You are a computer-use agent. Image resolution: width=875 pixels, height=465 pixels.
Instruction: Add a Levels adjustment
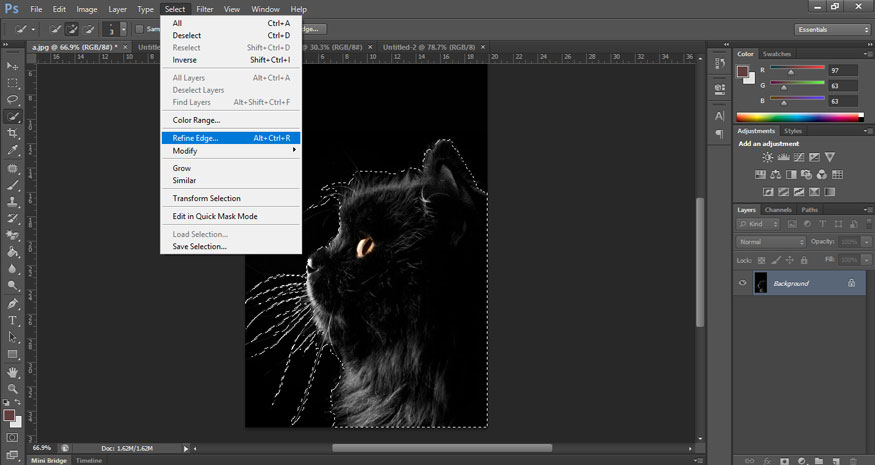783,157
